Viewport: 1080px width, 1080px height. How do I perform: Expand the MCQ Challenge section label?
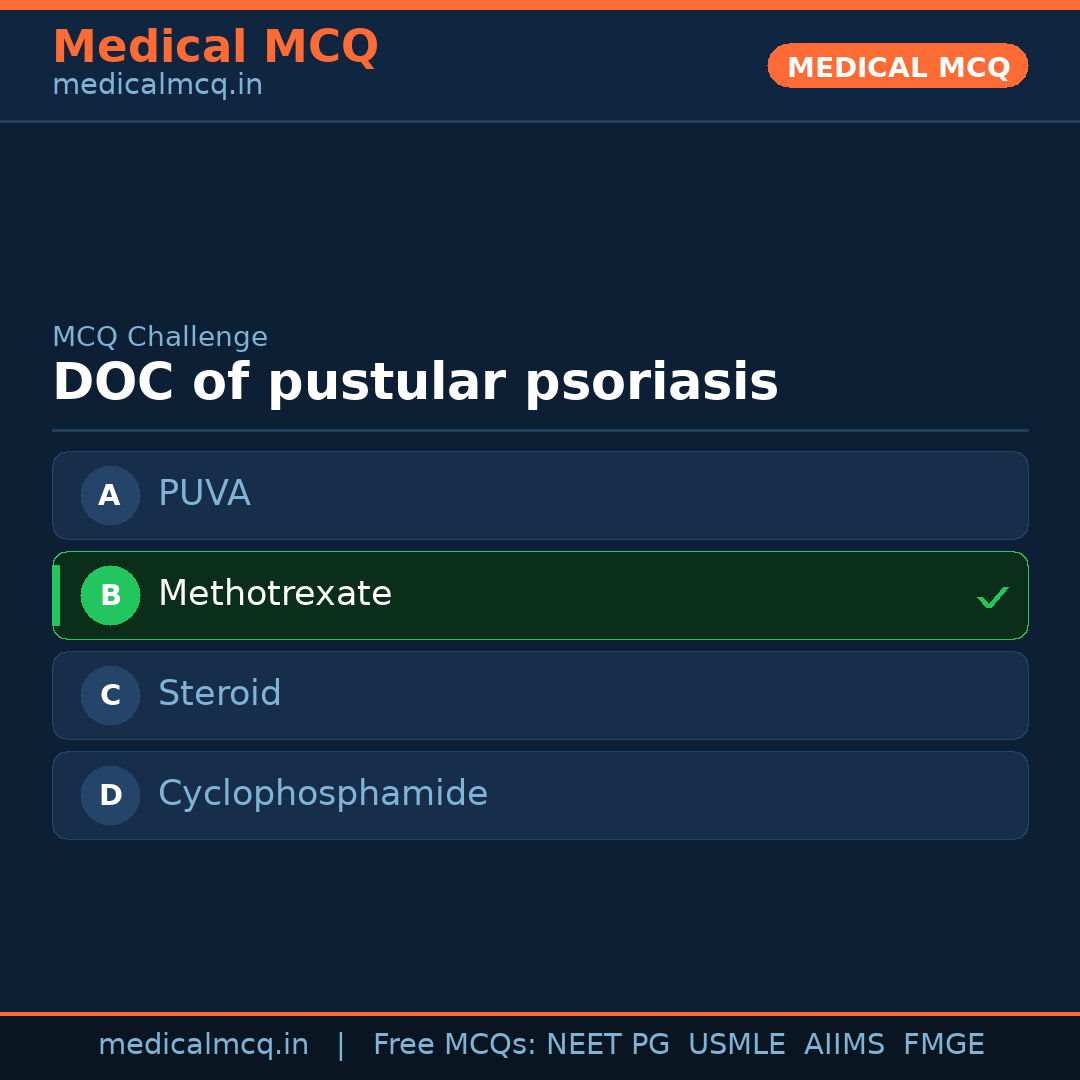[160, 337]
